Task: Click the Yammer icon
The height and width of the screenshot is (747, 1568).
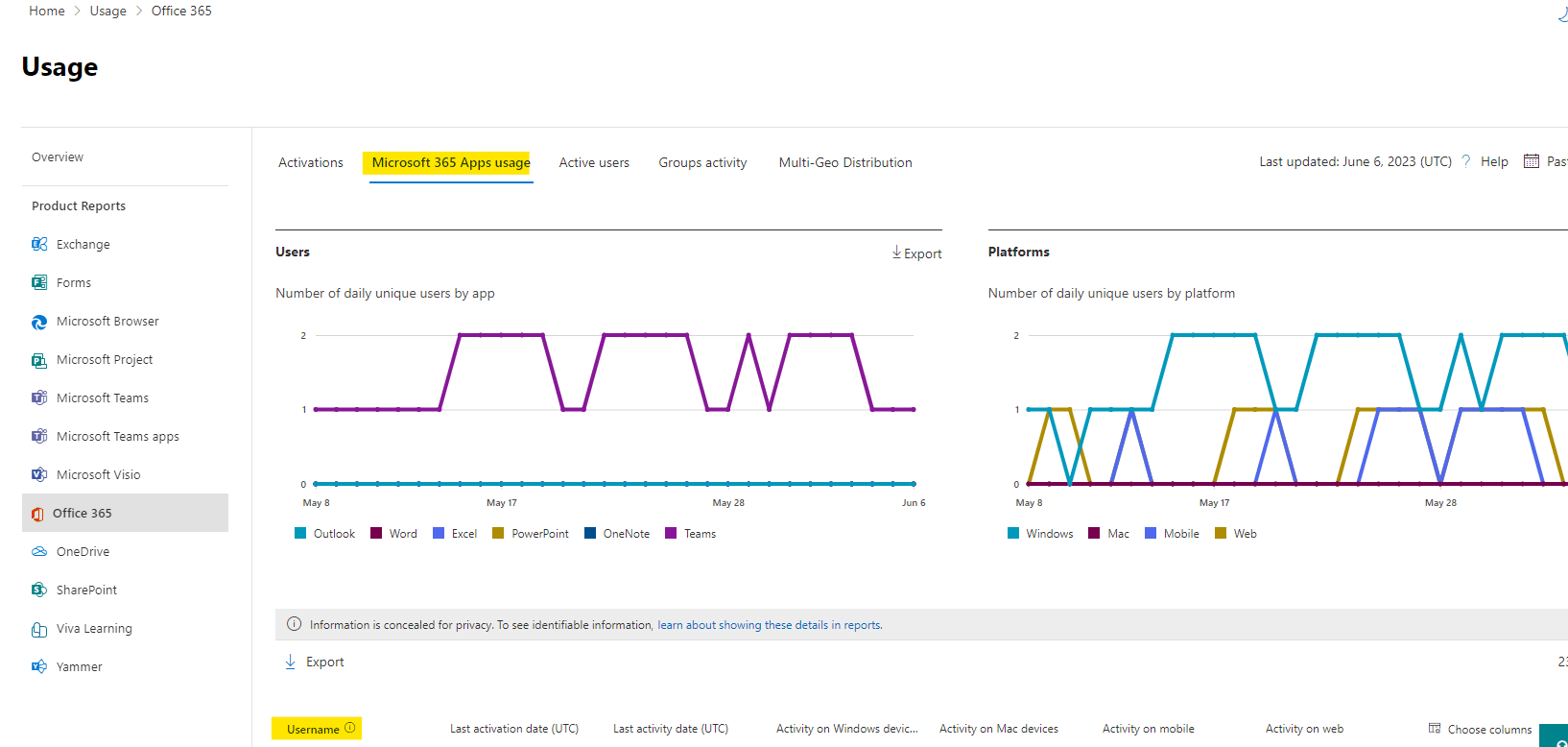Action: pos(39,666)
